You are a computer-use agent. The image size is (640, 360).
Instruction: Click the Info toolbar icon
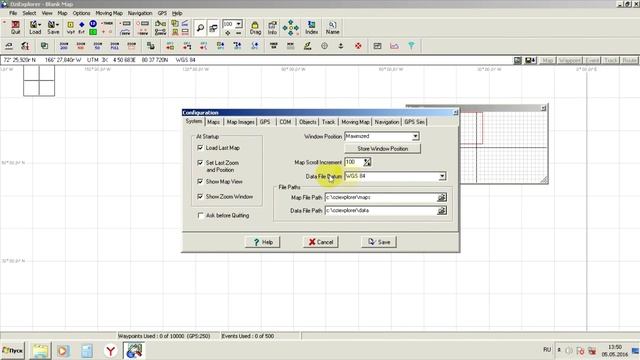point(272,27)
